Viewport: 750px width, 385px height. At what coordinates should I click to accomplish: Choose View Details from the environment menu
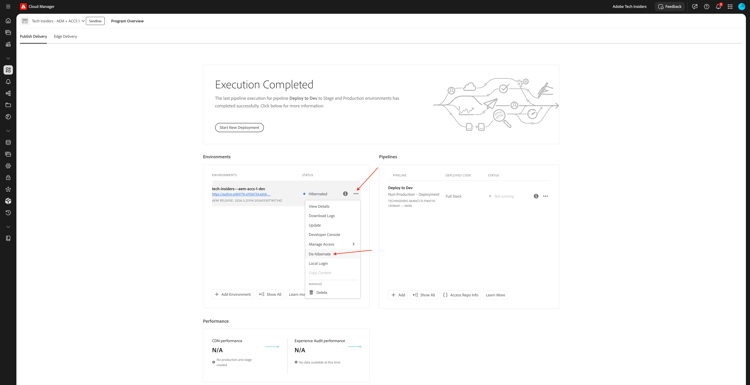(332, 206)
